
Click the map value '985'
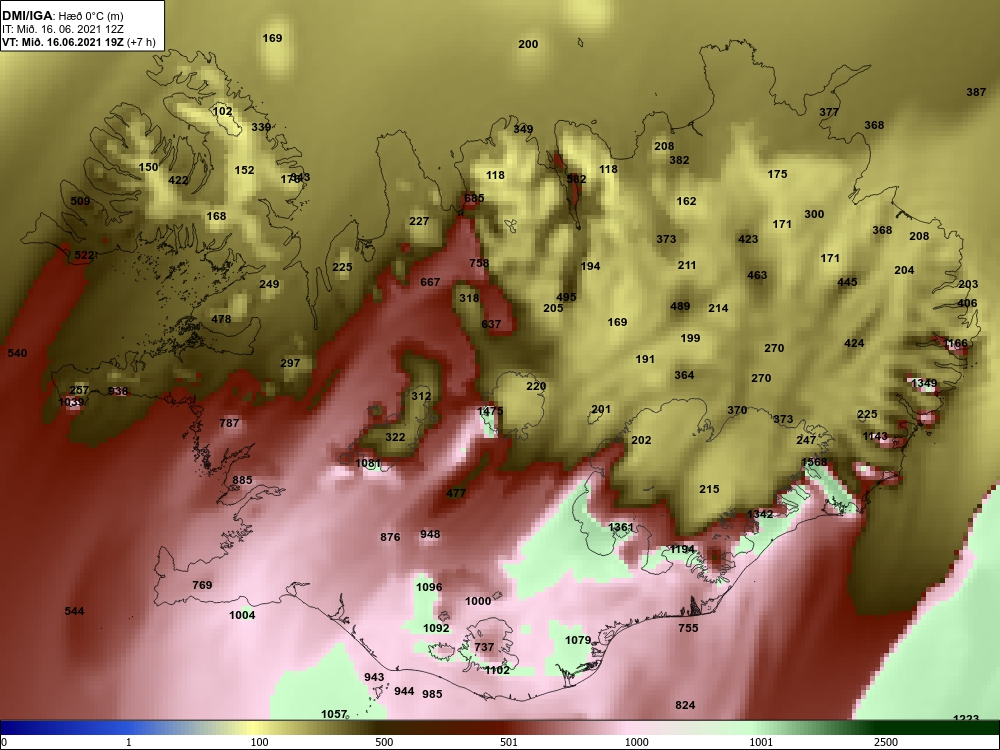tap(432, 694)
